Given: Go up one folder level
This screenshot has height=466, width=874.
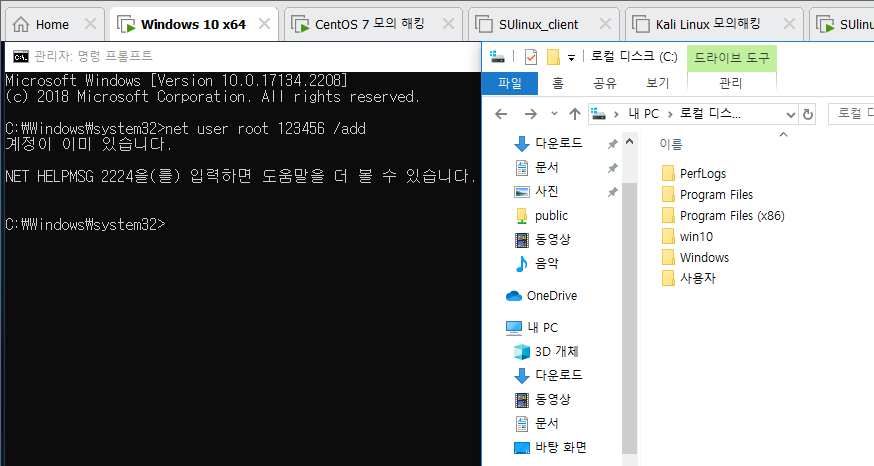Looking at the screenshot, I should [x=575, y=114].
